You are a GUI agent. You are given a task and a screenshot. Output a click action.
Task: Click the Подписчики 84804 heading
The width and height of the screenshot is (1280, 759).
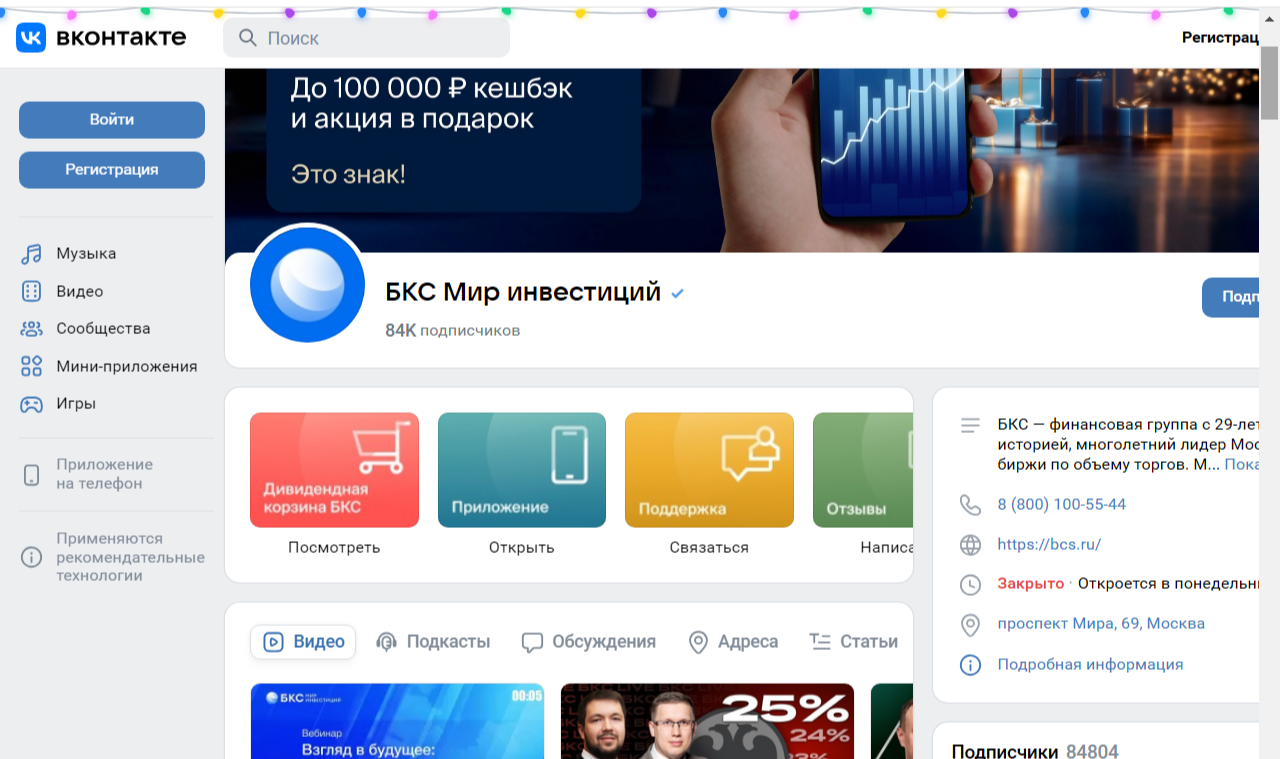click(x=1035, y=751)
